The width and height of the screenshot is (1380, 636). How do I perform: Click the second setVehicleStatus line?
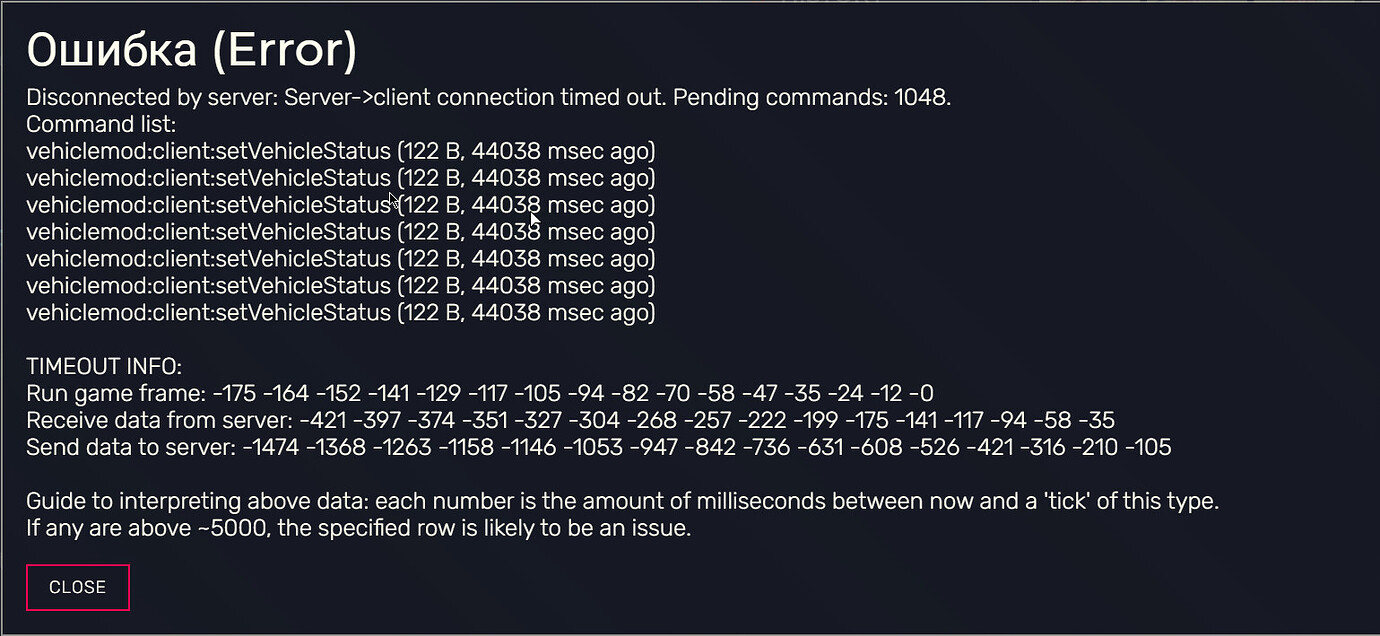tap(340, 178)
